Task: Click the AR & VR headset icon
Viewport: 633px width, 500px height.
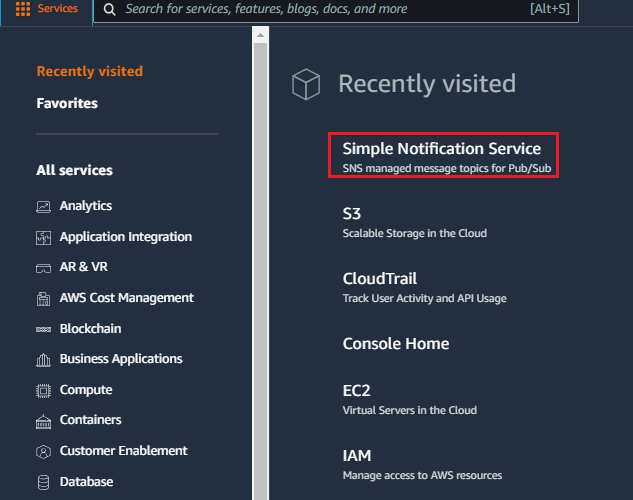Action: point(43,268)
